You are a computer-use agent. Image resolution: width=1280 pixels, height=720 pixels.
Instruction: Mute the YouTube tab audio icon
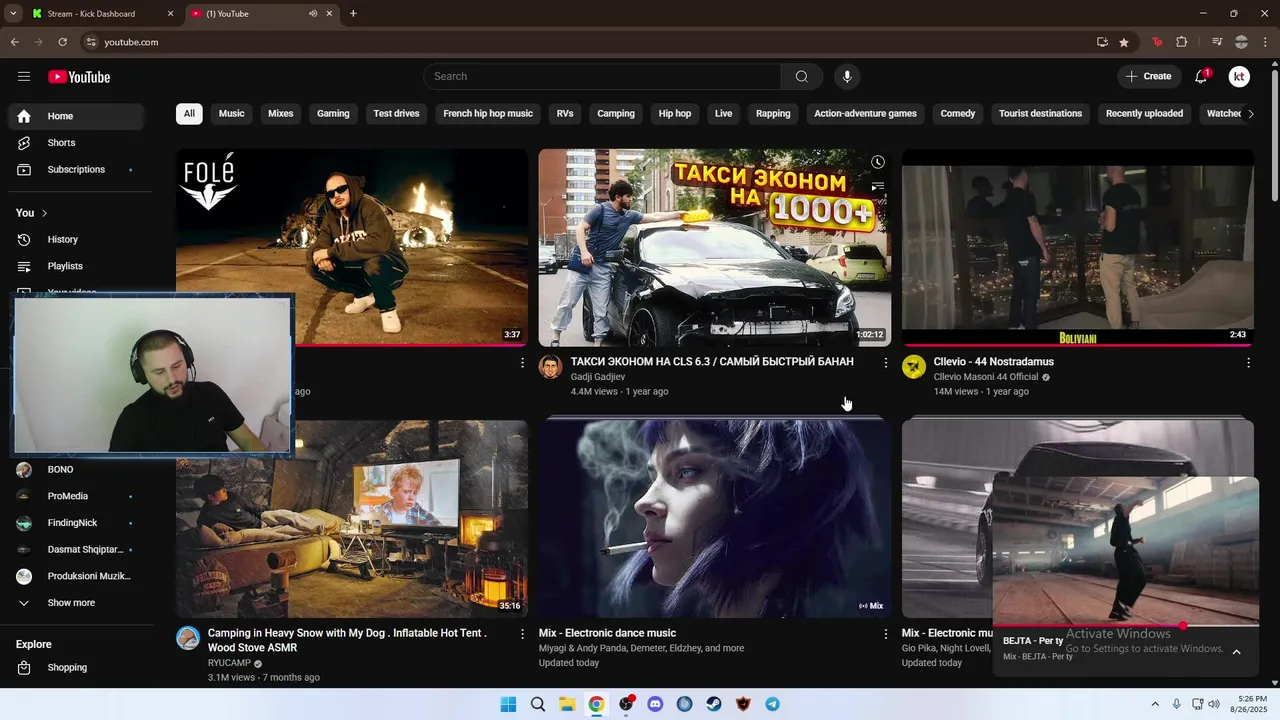pos(313,14)
